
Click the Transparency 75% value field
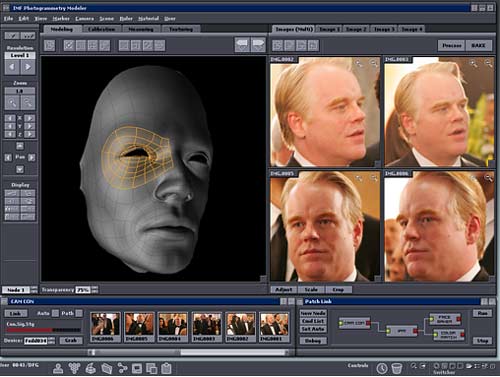pos(83,290)
